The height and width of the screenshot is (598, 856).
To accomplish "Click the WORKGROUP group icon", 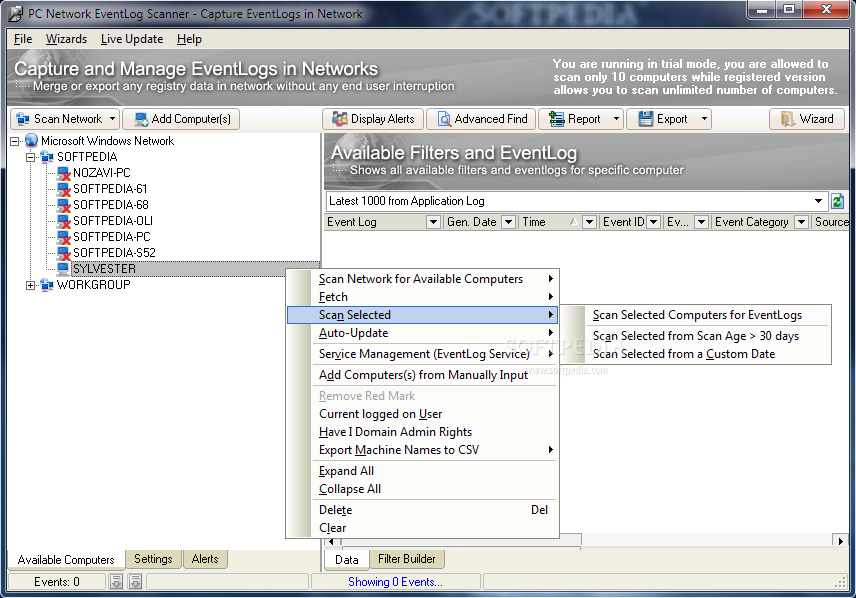I will coord(47,285).
